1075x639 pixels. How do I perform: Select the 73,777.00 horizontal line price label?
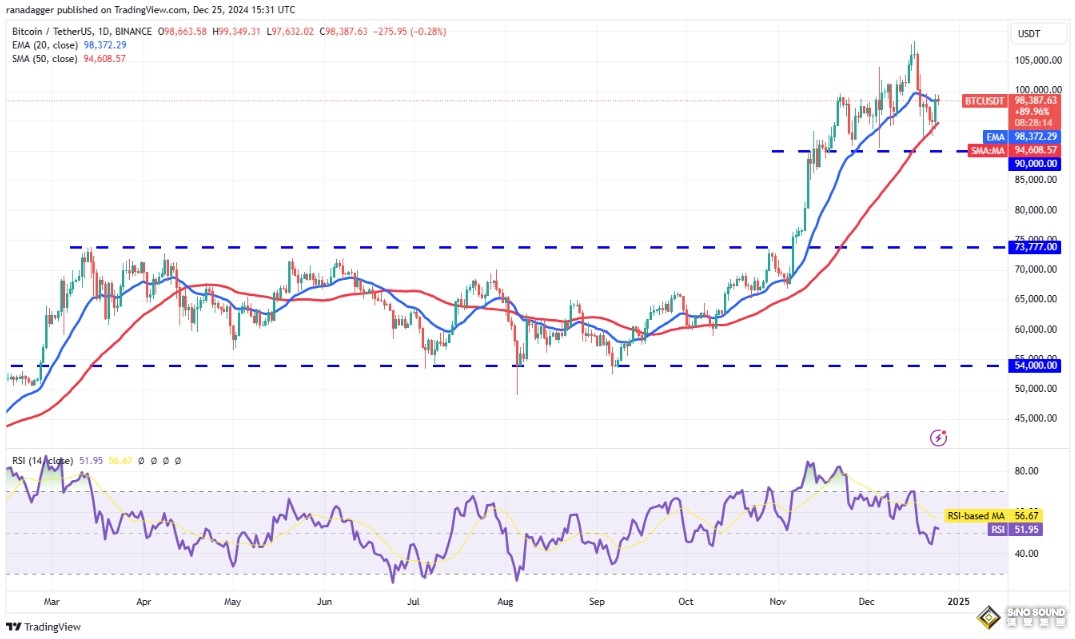[x=1035, y=246]
